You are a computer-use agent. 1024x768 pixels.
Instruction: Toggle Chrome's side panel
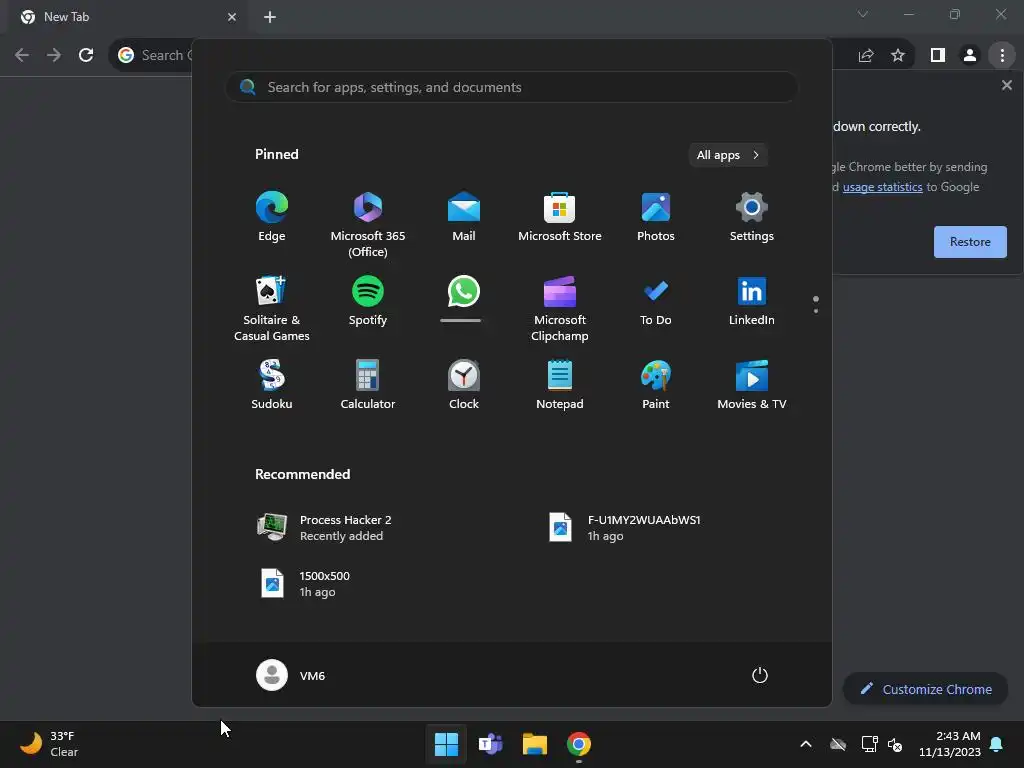click(x=938, y=56)
